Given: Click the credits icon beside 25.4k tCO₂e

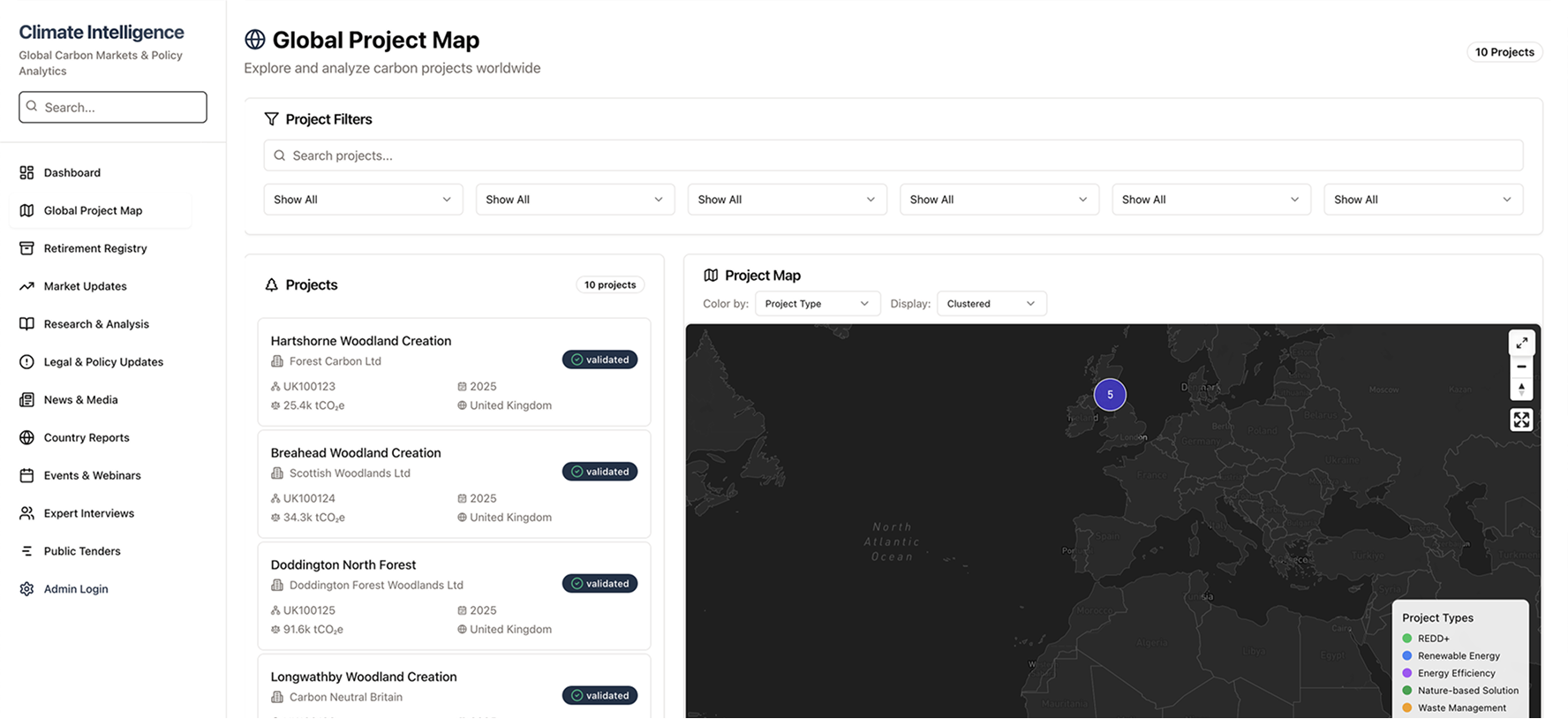Looking at the screenshot, I should [275, 405].
